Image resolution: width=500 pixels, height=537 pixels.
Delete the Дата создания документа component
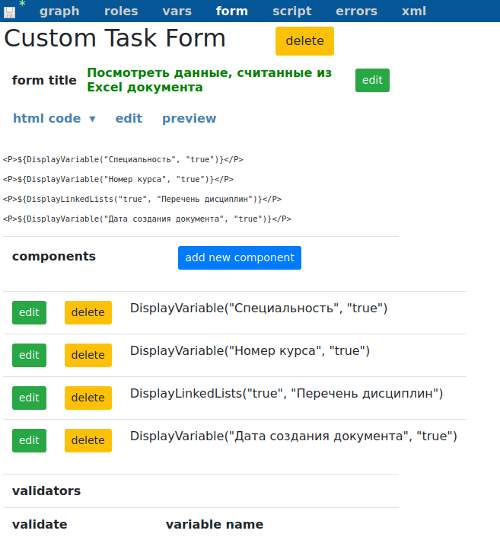click(x=88, y=440)
